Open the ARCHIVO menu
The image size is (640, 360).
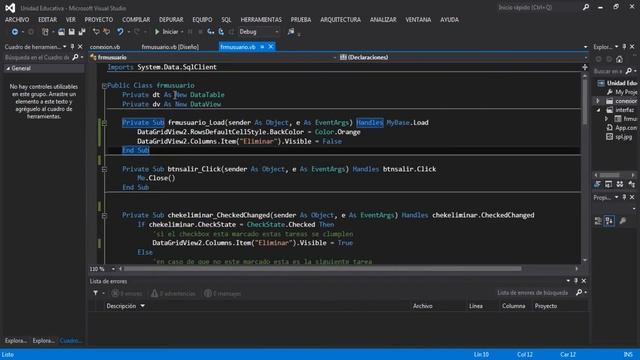pyautogui.click(x=17, y=20)
